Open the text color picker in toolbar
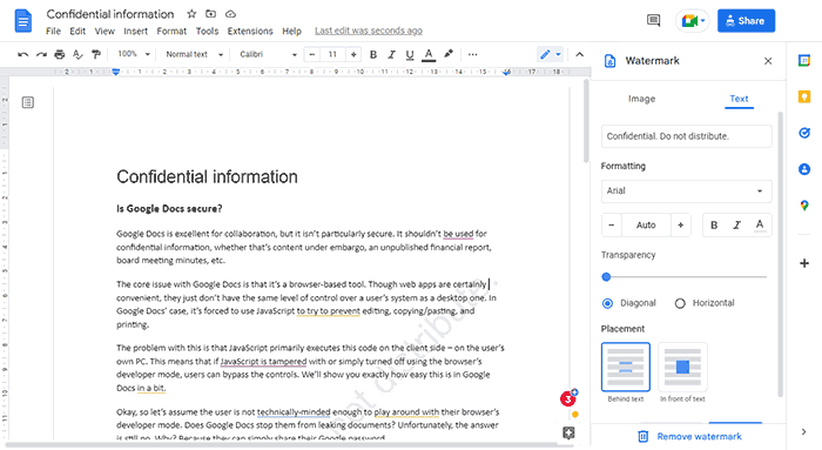The image size is (822, 450). (429, 55)
